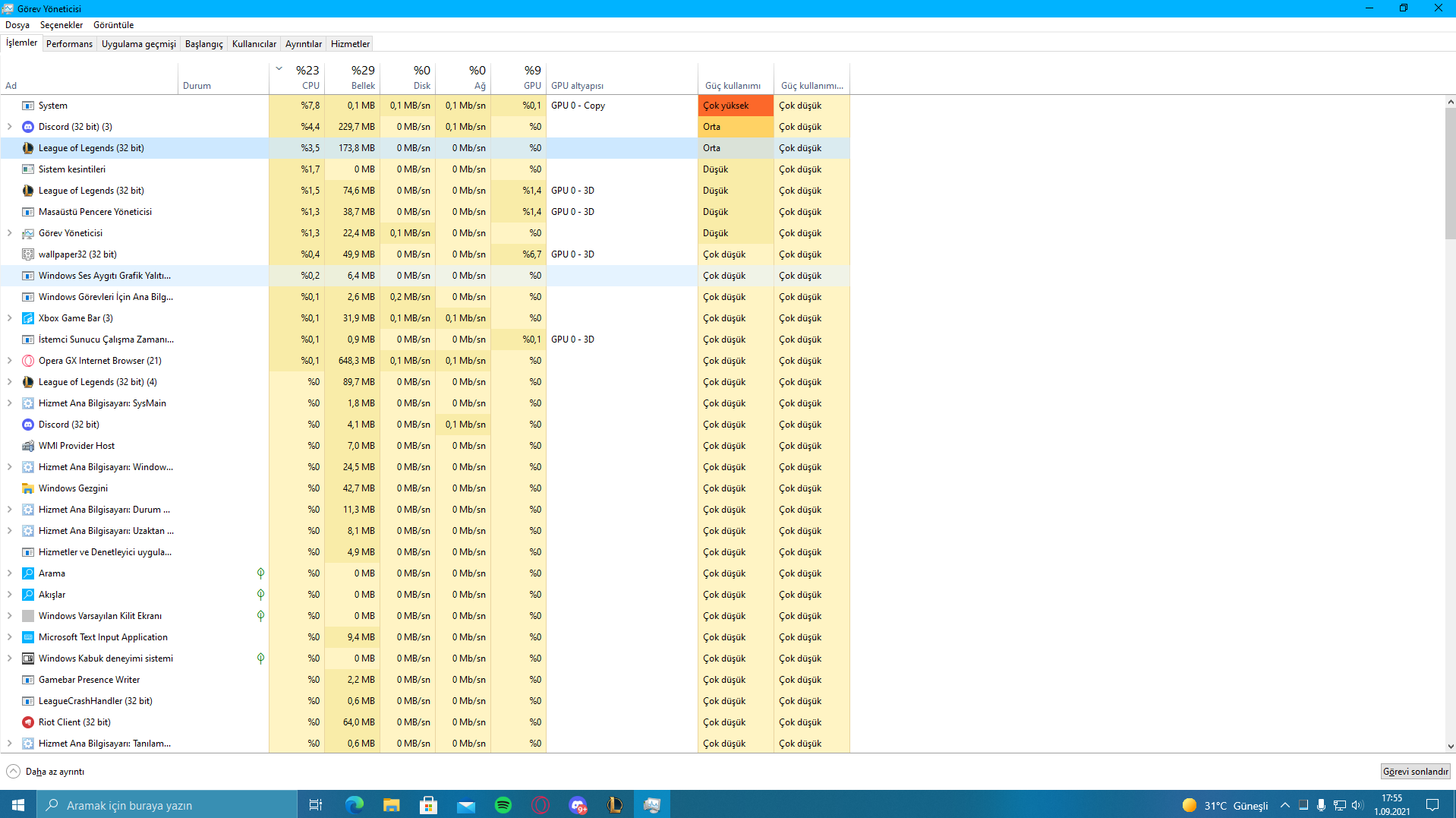
Task: Click the Task View taskbar icon
Action: [316, 804]
